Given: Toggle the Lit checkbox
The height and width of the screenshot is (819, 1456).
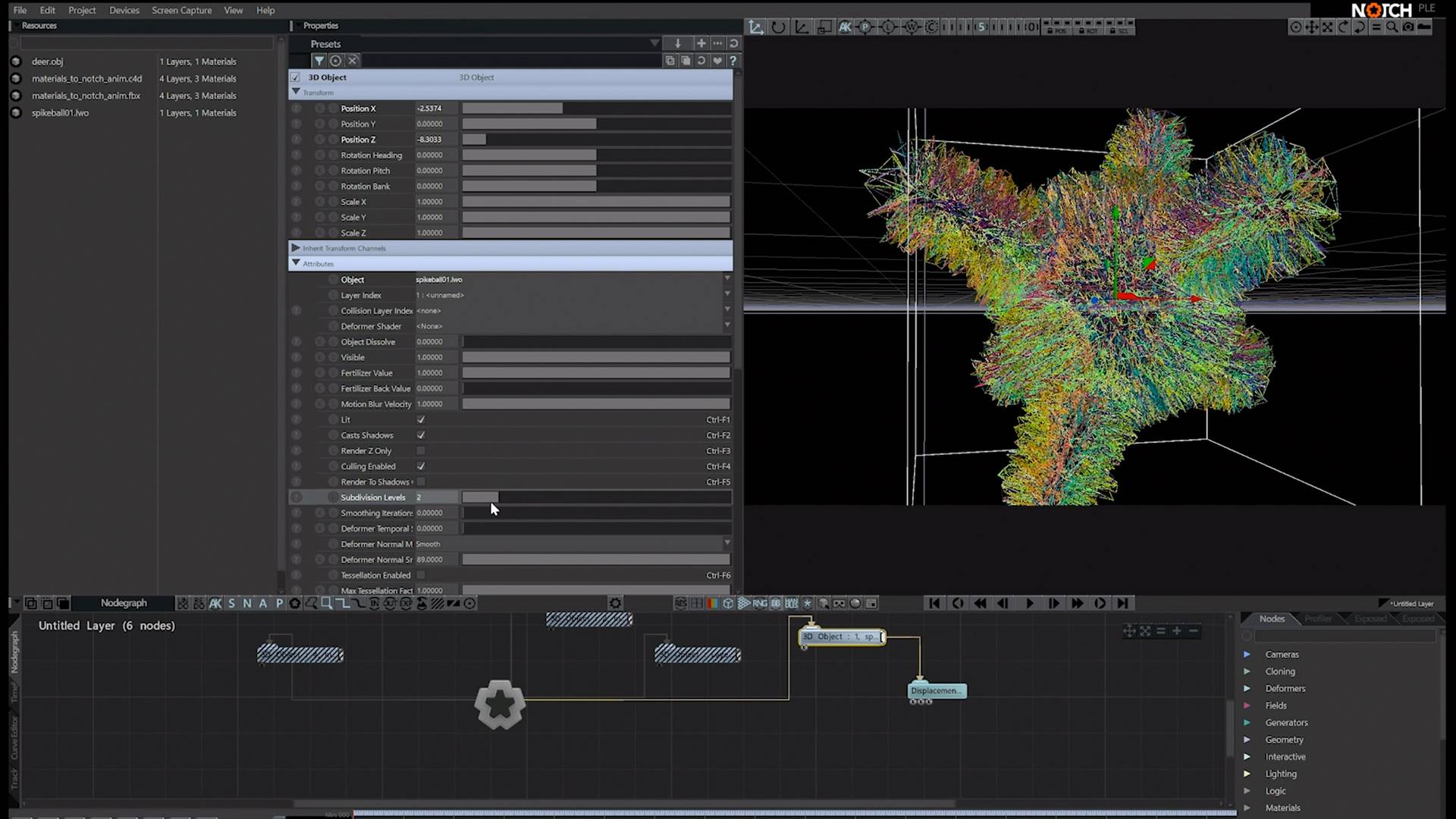Looking at the screenshot, I should (421, 419).
